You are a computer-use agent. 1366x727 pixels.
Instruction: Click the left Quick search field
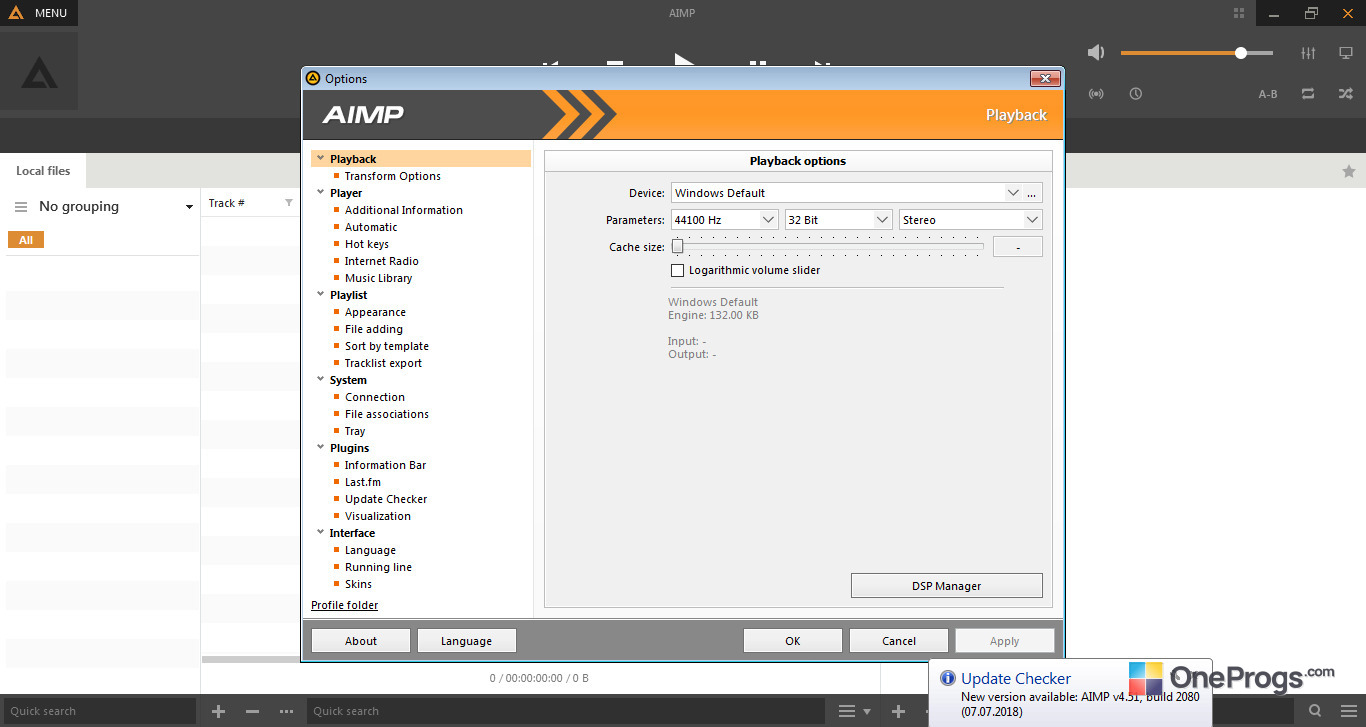[99, 711]
